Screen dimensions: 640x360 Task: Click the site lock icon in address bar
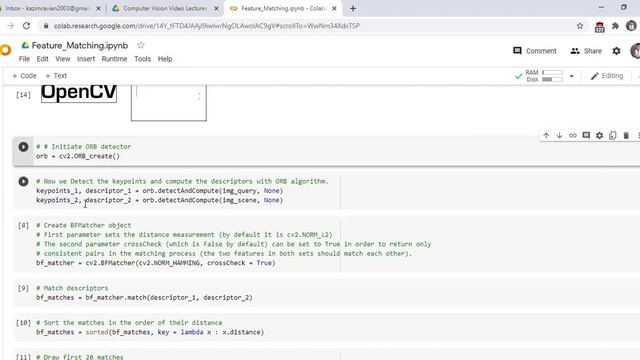pos(46,26)
